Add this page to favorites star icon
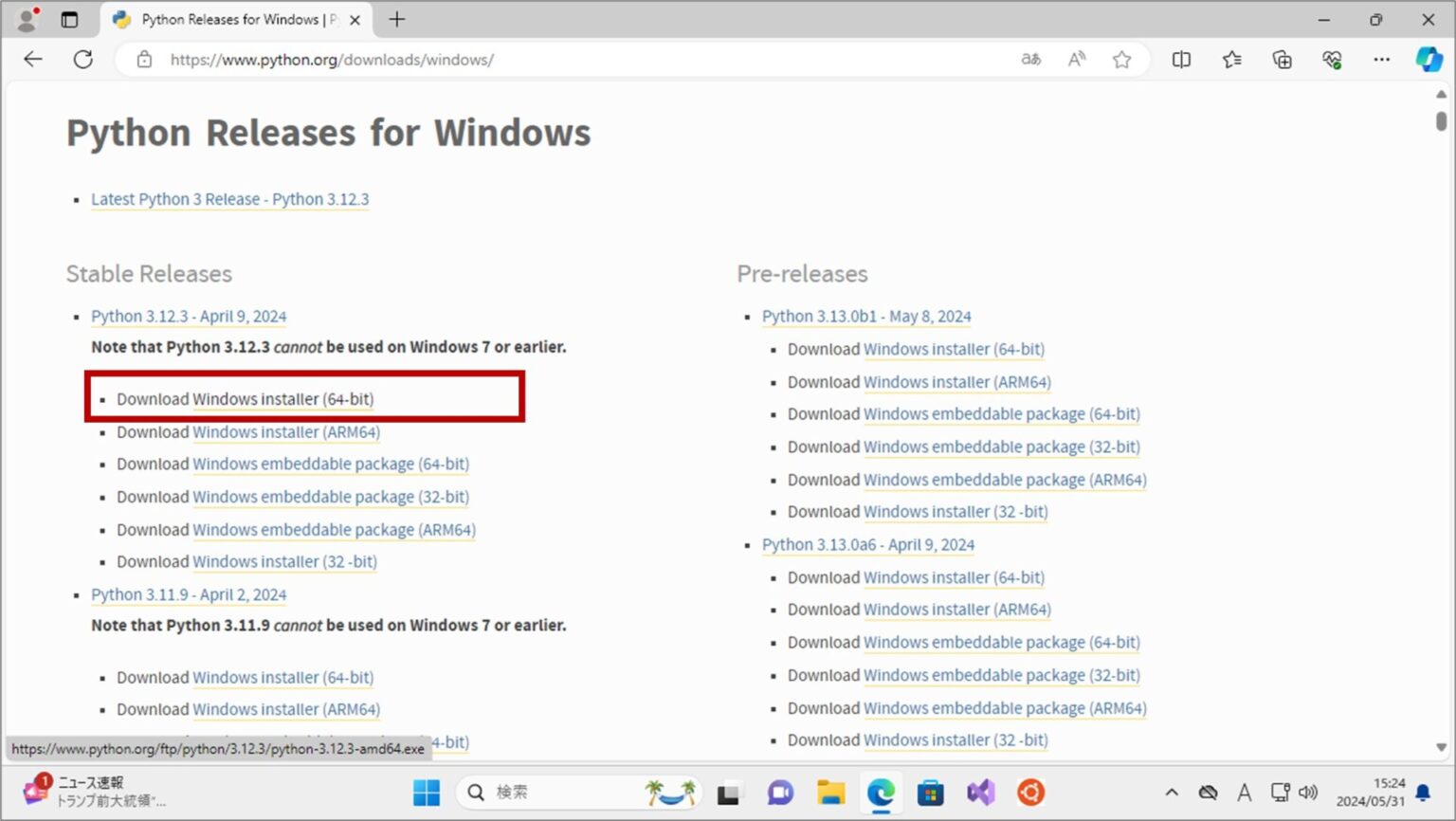 coord(1121,60)
